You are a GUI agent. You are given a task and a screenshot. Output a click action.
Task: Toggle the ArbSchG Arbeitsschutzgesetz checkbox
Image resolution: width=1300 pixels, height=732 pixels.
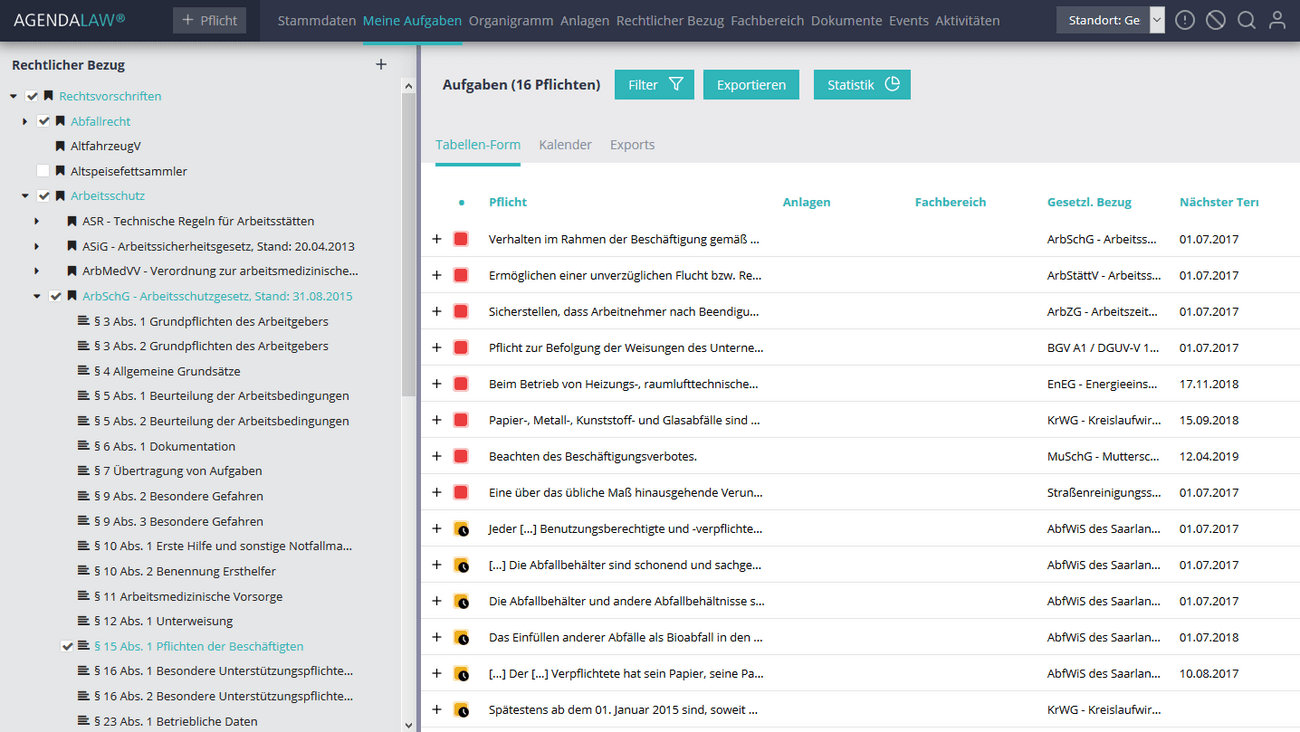(x=55, y=296)
